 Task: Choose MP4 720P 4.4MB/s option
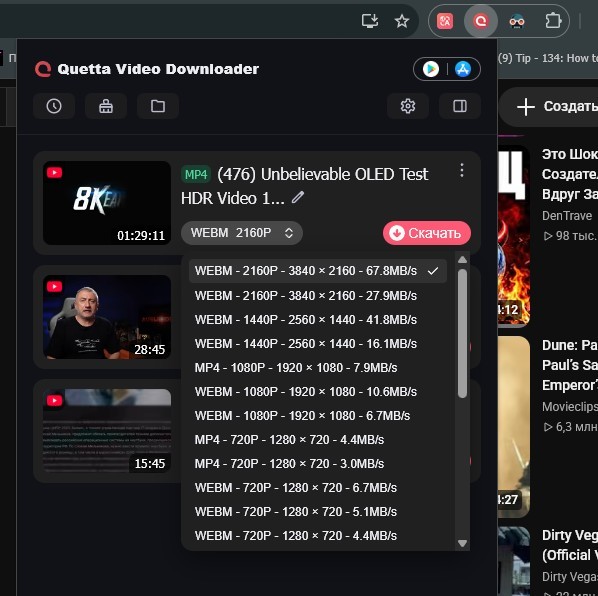(317, 440)
